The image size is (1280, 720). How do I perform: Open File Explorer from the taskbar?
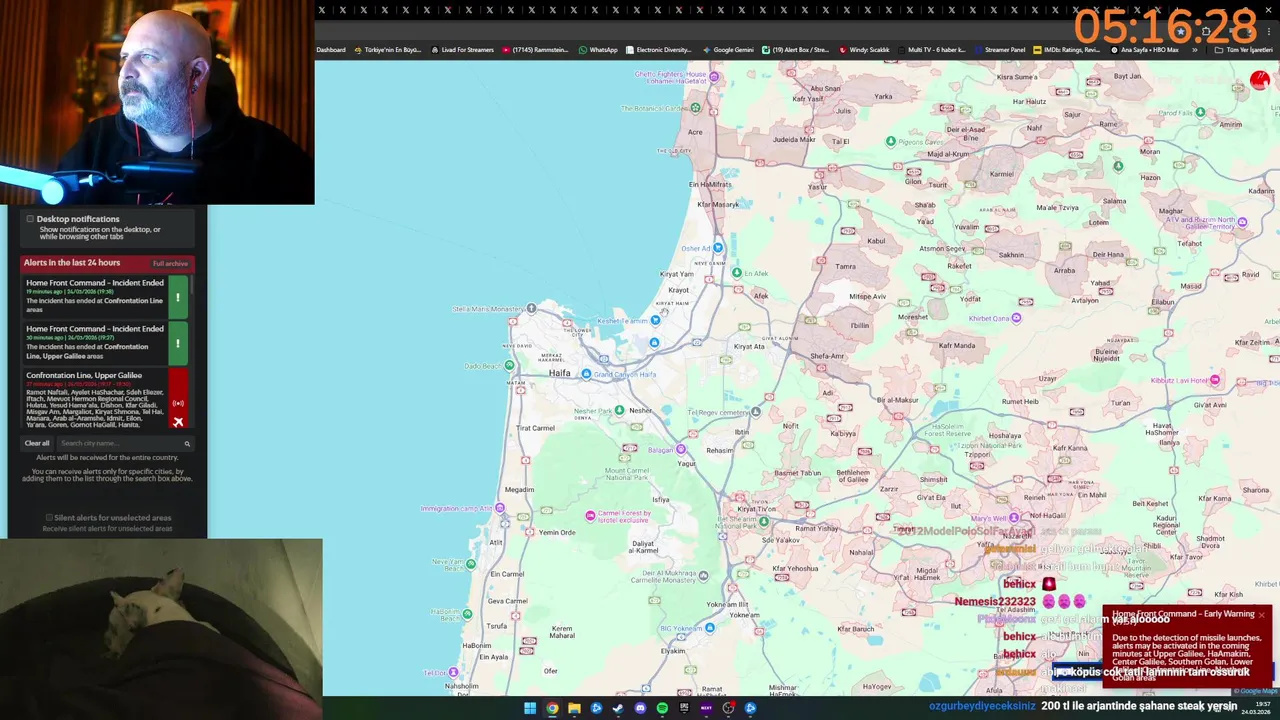[x=574, y=708]
